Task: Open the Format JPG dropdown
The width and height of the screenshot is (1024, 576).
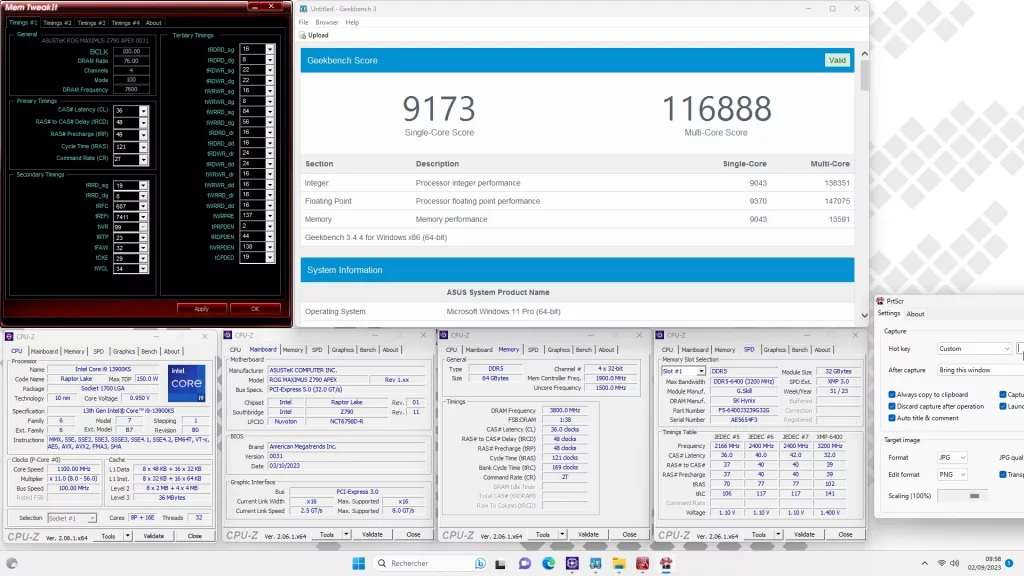Action: tap(952, 458)
